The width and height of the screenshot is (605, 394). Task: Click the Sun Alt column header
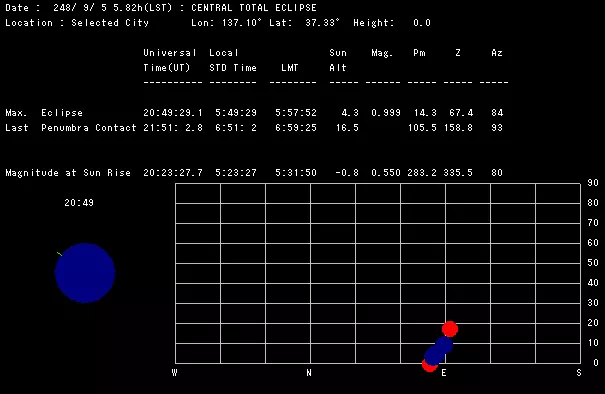point(338,60)
